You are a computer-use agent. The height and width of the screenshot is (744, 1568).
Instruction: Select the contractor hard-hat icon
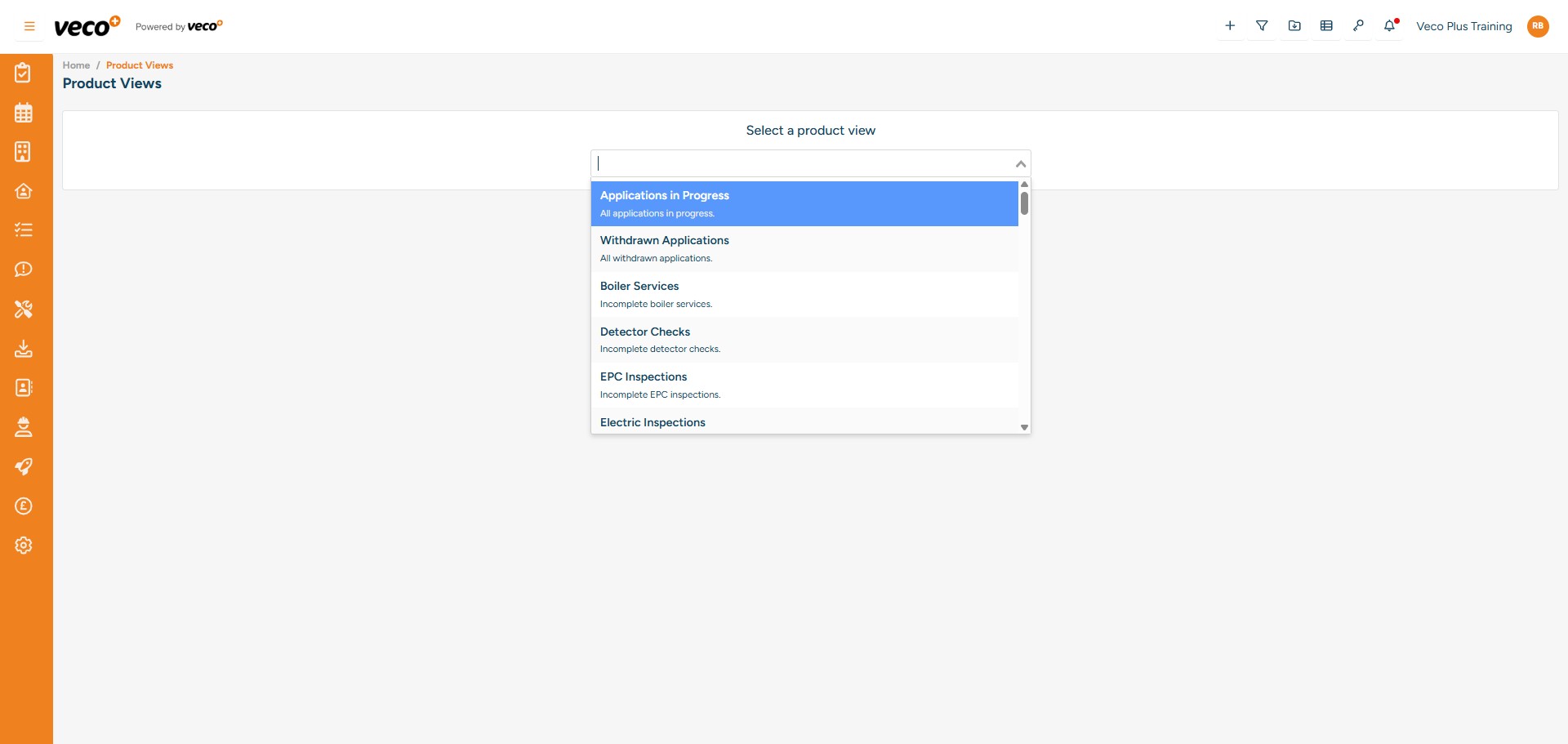tap(24, 426)
